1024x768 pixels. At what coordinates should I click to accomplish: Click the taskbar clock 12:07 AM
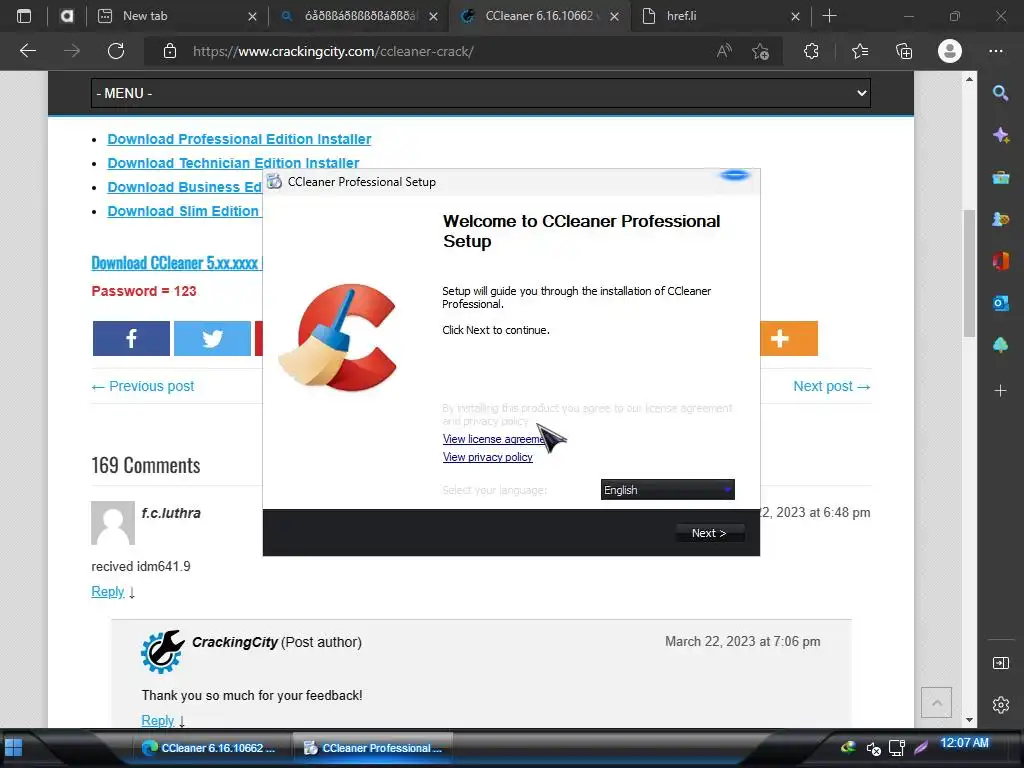point(964,743)
